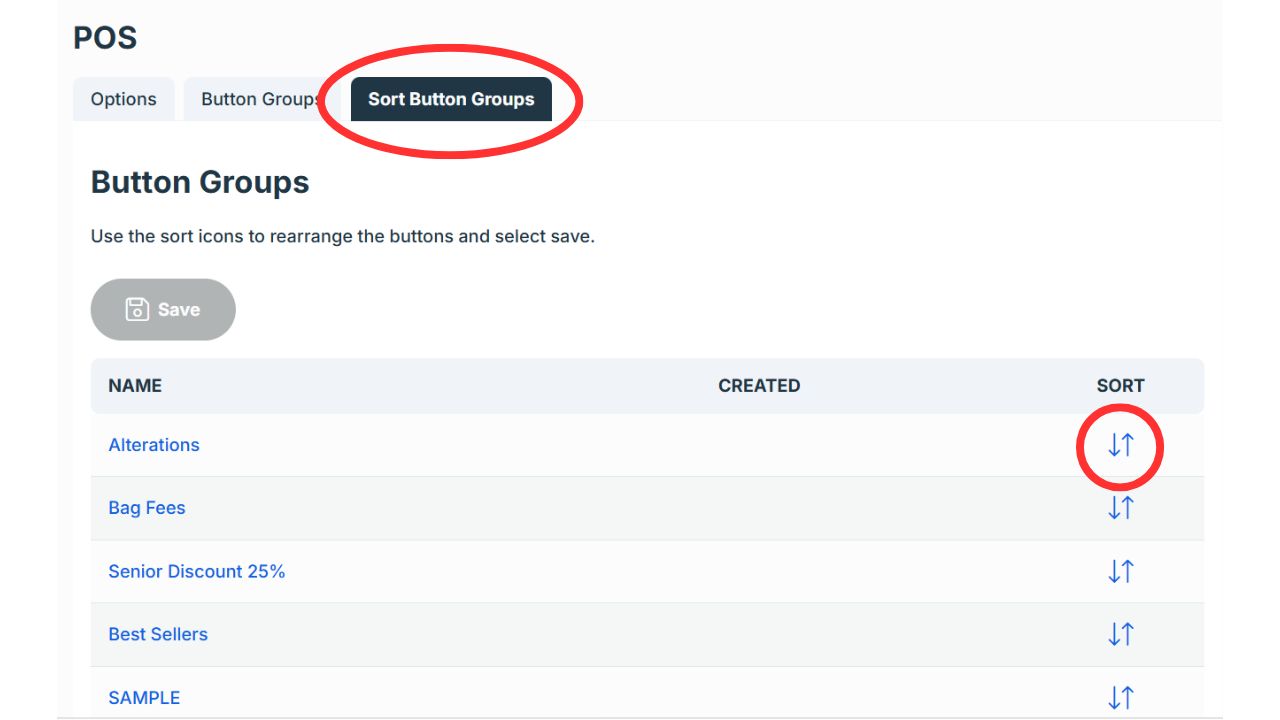Click the sort arrows for Alterations

(1120, 445)
